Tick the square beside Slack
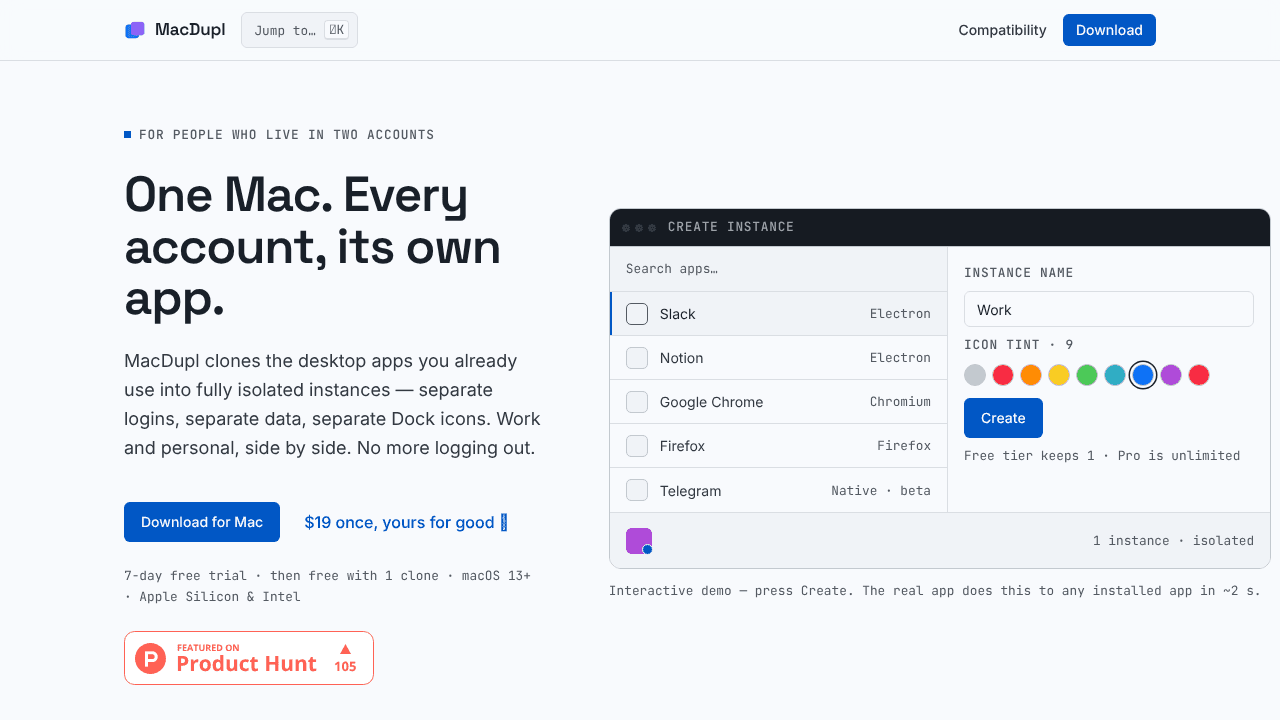Screen dimensions: 1280x720 (637, 314)
